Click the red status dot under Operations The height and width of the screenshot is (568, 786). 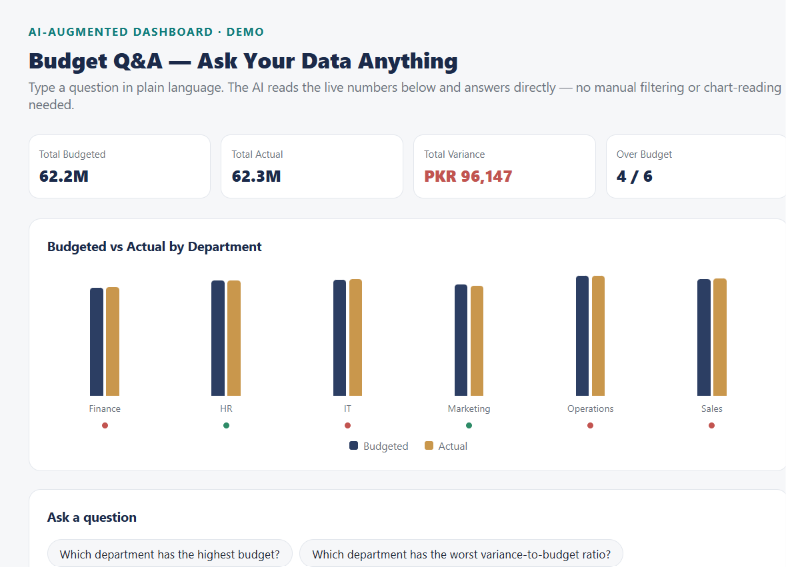pyautogui.click(x=590, y=426)
